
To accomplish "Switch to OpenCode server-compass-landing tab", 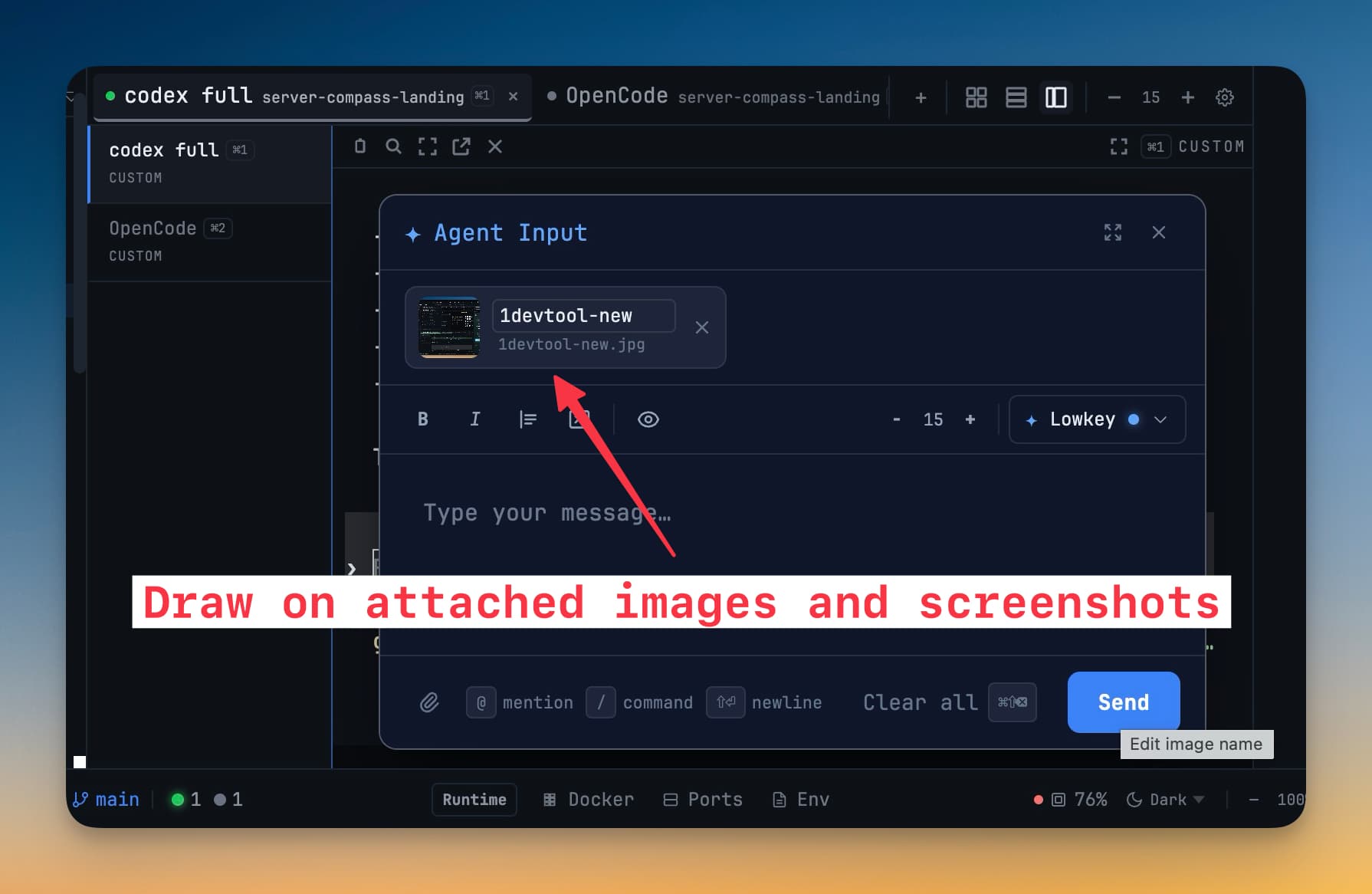I will [x=713, y=97].
